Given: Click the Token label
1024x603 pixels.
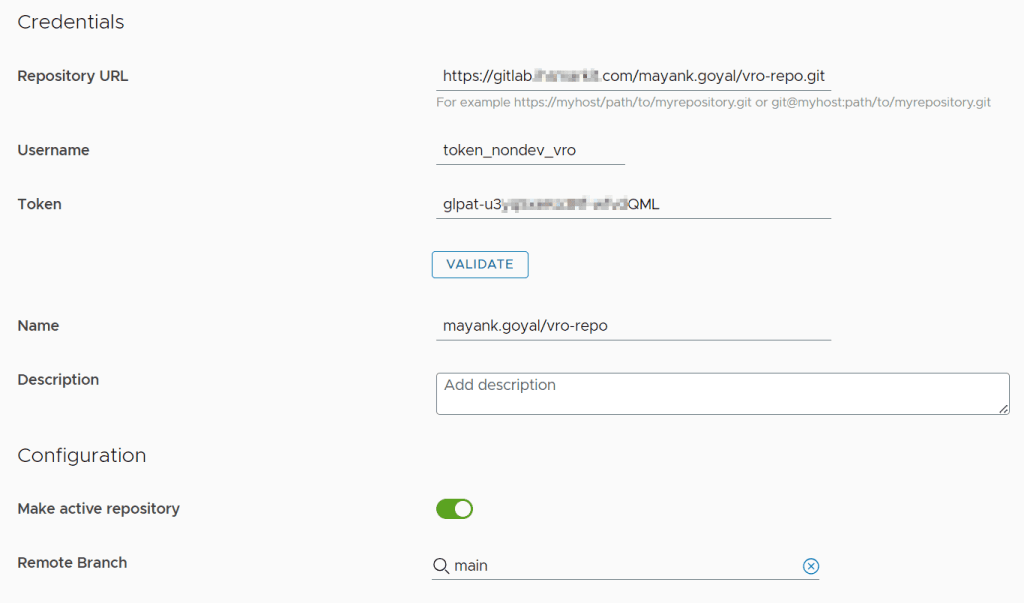Looking at the screenshot, I should [x=40, y=204].
